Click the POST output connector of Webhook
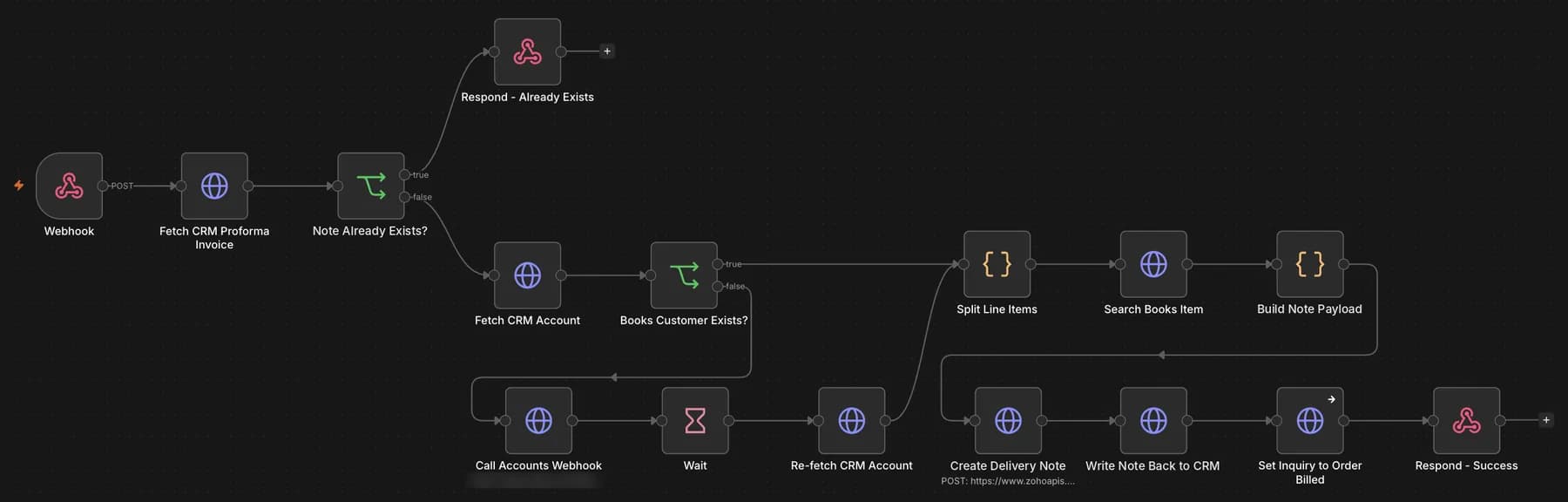The image size is (1568, 502). (x=103, y=186)
